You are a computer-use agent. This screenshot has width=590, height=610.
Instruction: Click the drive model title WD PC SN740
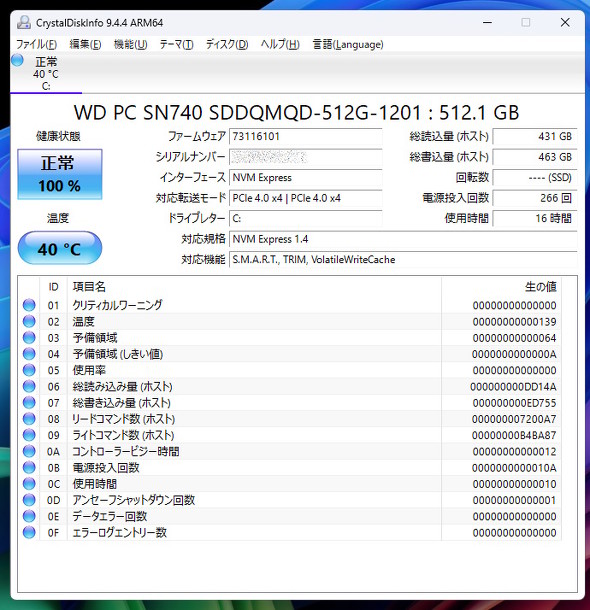(x=296, y=113)
